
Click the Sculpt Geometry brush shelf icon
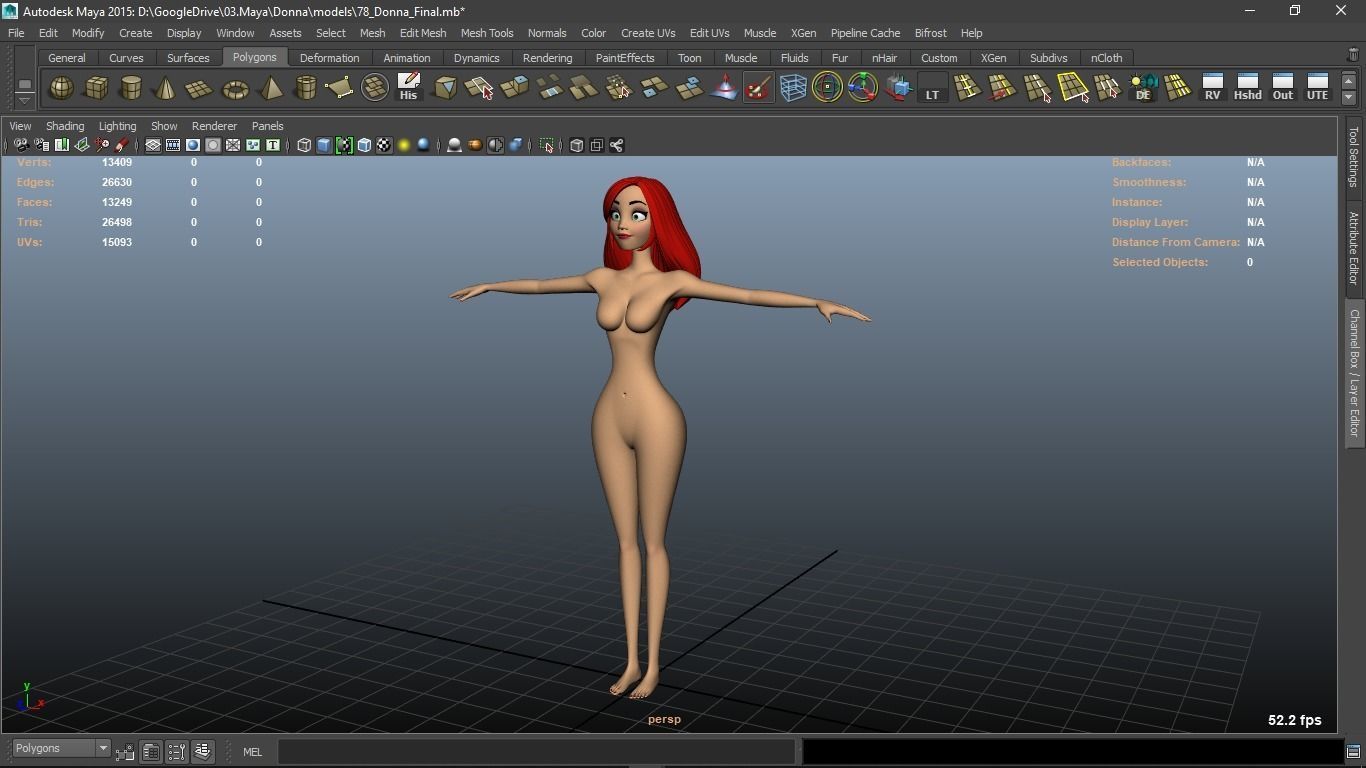(x=759, y=88)
